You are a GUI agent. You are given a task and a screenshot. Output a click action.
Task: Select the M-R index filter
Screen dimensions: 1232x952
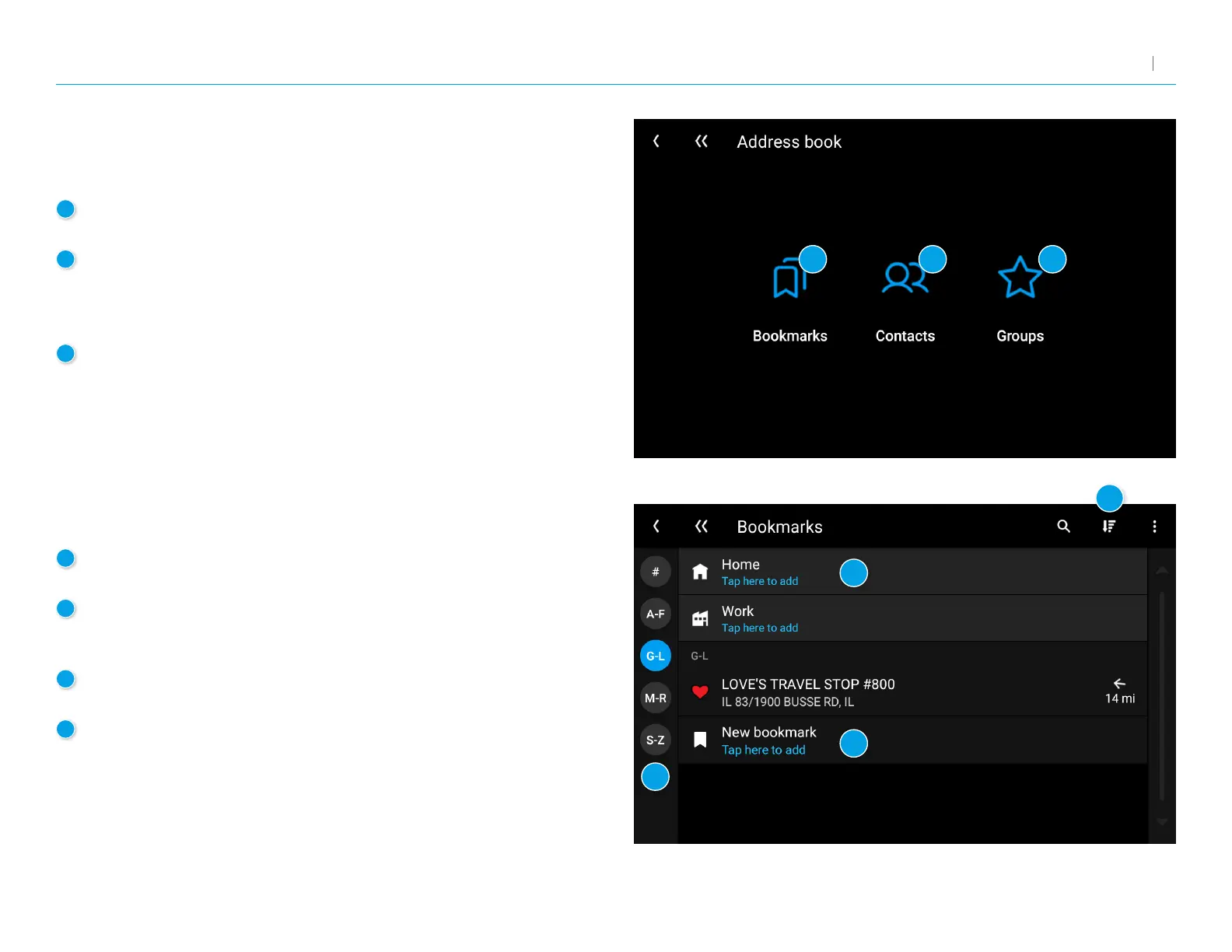[x=656, y=698]
